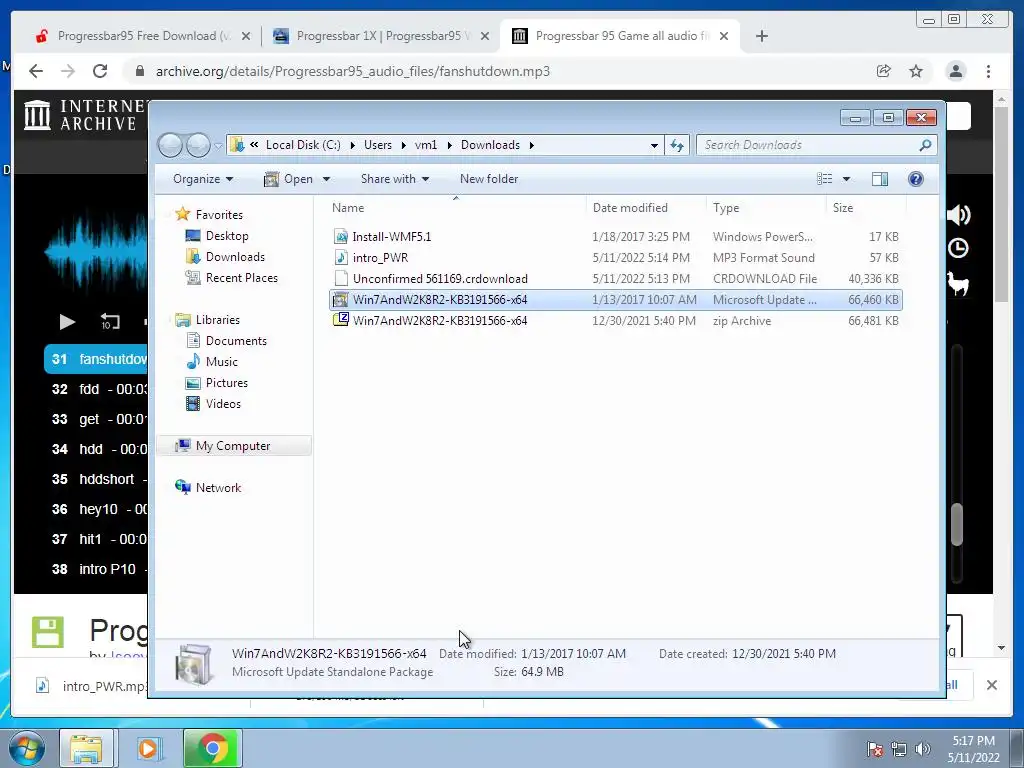This screenshot has height=768, width=1024.
Task: Reload the archive.org page
Action: click(x=100, y=71)
